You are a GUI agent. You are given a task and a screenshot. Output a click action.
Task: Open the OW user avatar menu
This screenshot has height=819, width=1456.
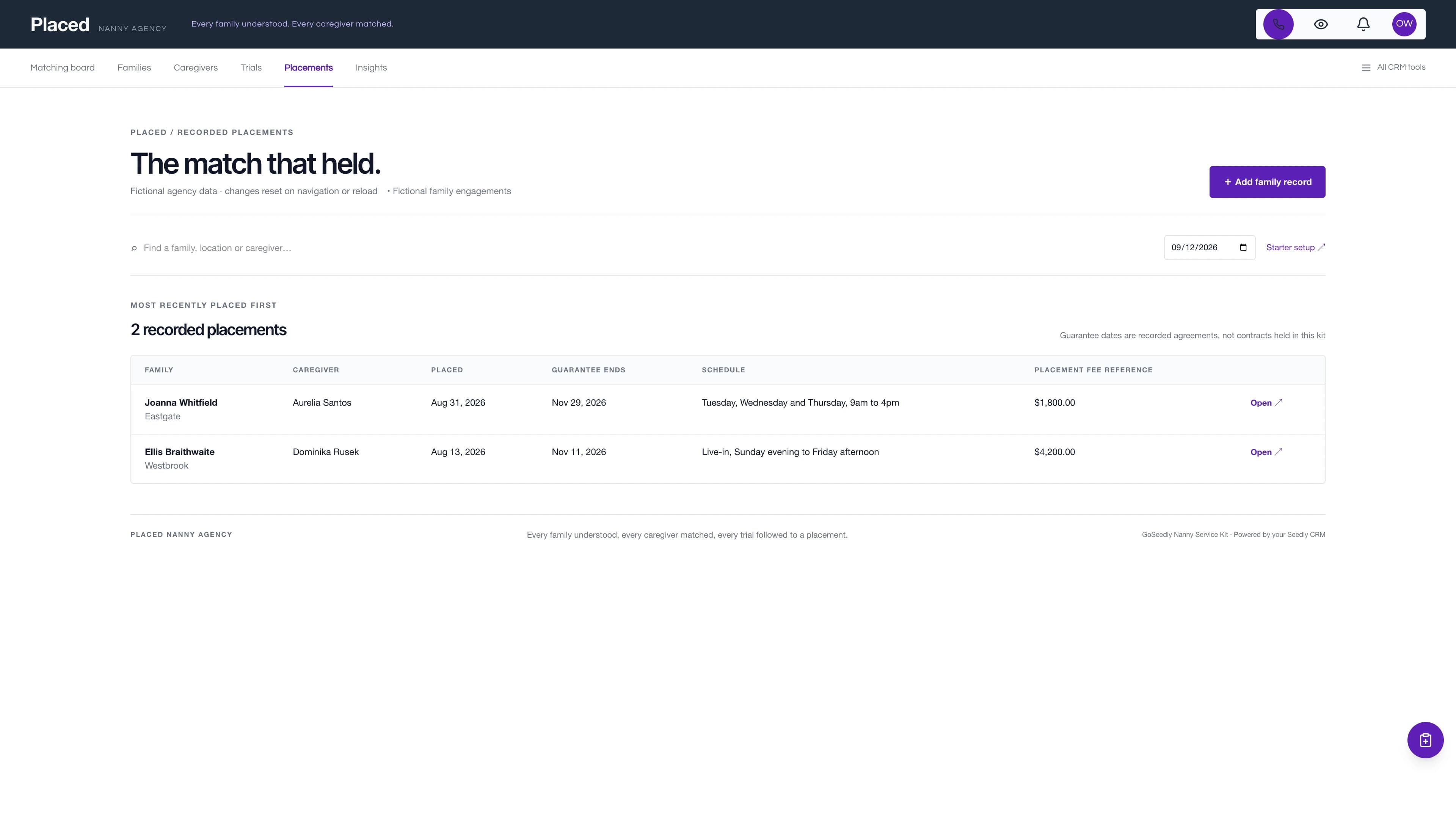[1404, 24]
